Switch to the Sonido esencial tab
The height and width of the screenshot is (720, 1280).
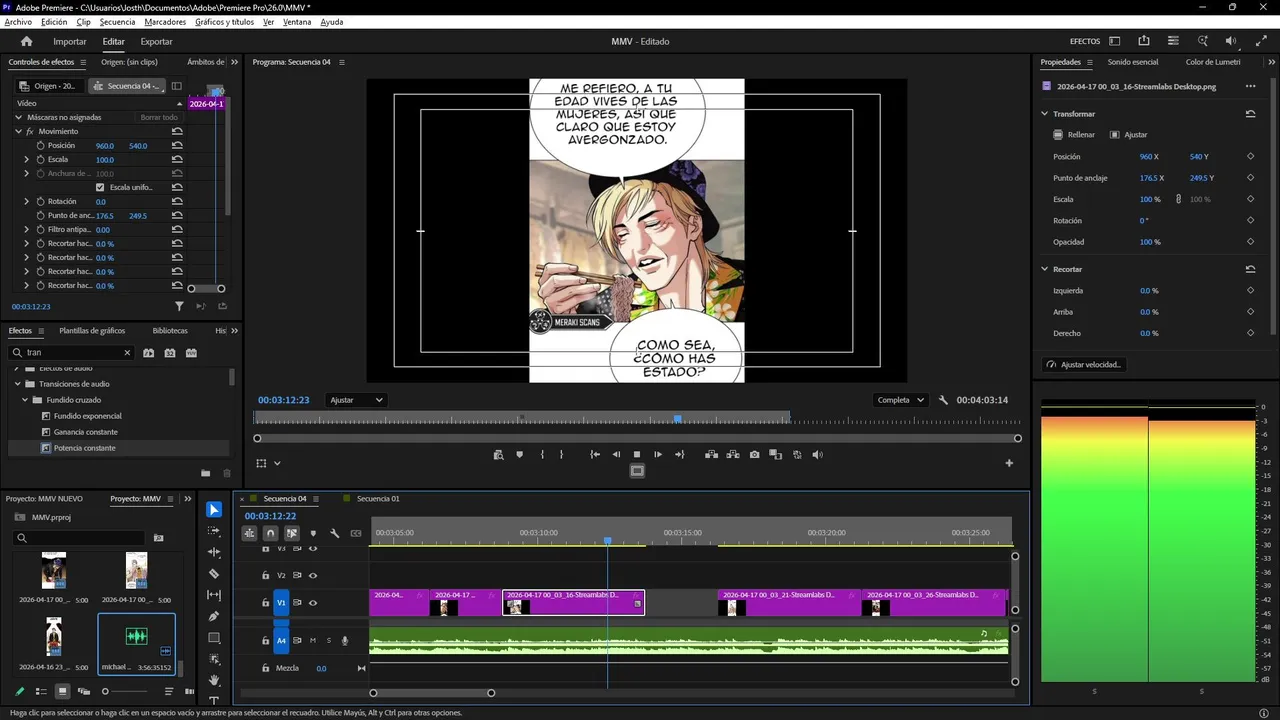coord(1132,62)
